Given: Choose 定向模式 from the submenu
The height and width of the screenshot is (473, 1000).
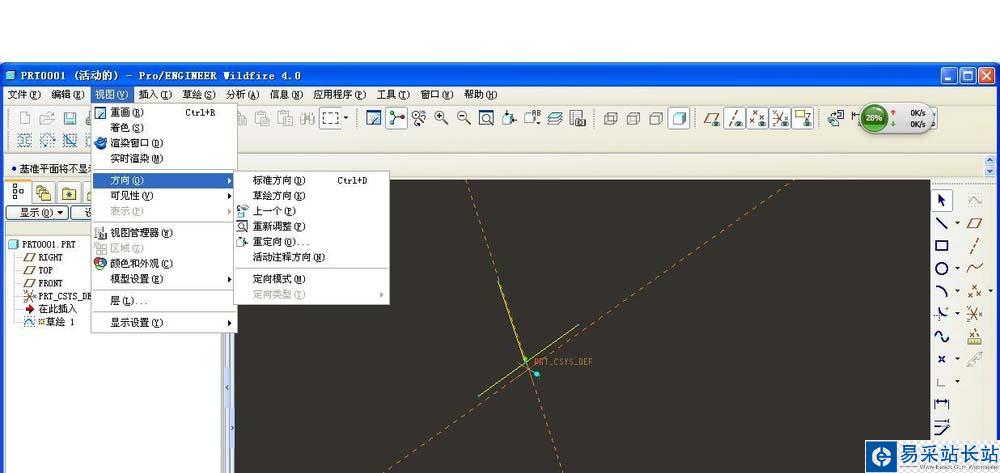Looking at the screenshot, I should [312, 279].
